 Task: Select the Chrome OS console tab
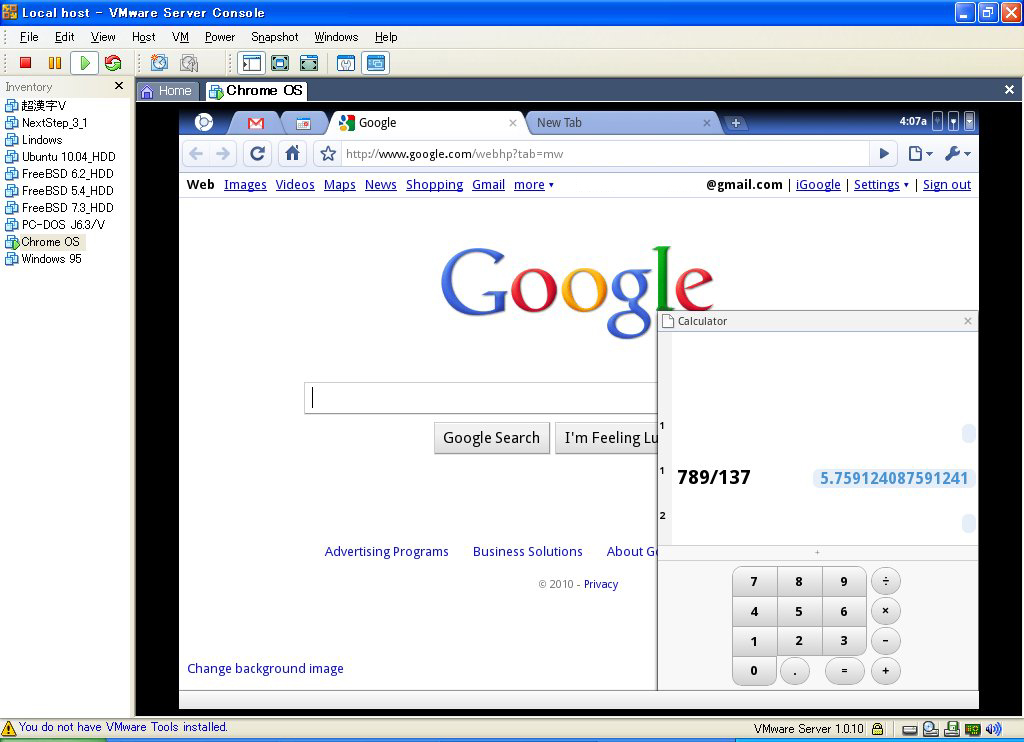255,91
